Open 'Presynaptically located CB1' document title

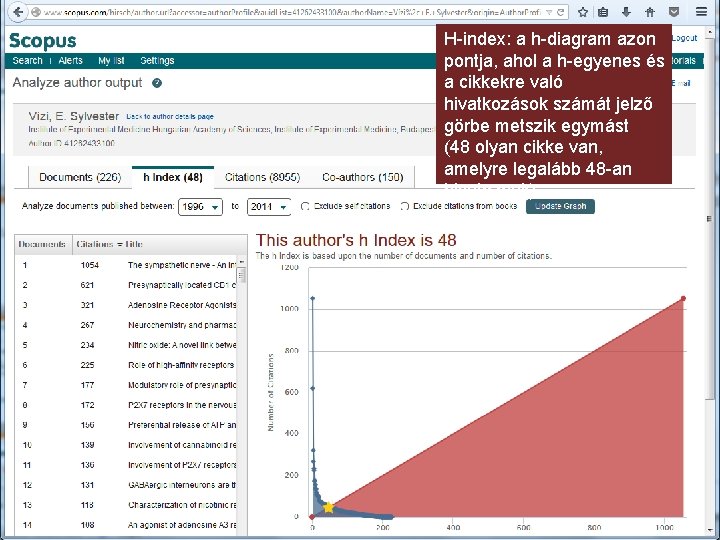(x=182, y=285)
